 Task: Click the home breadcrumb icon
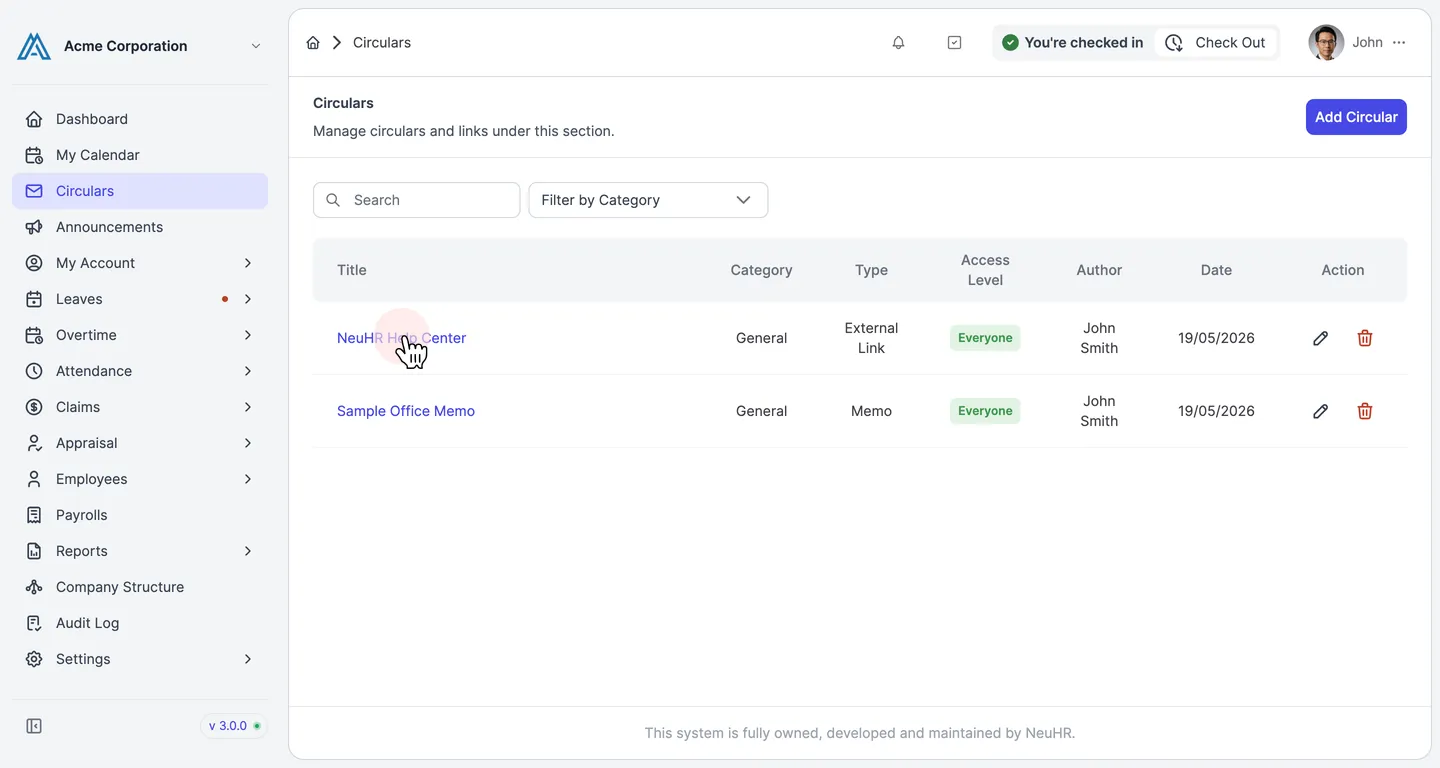point(313,43)
